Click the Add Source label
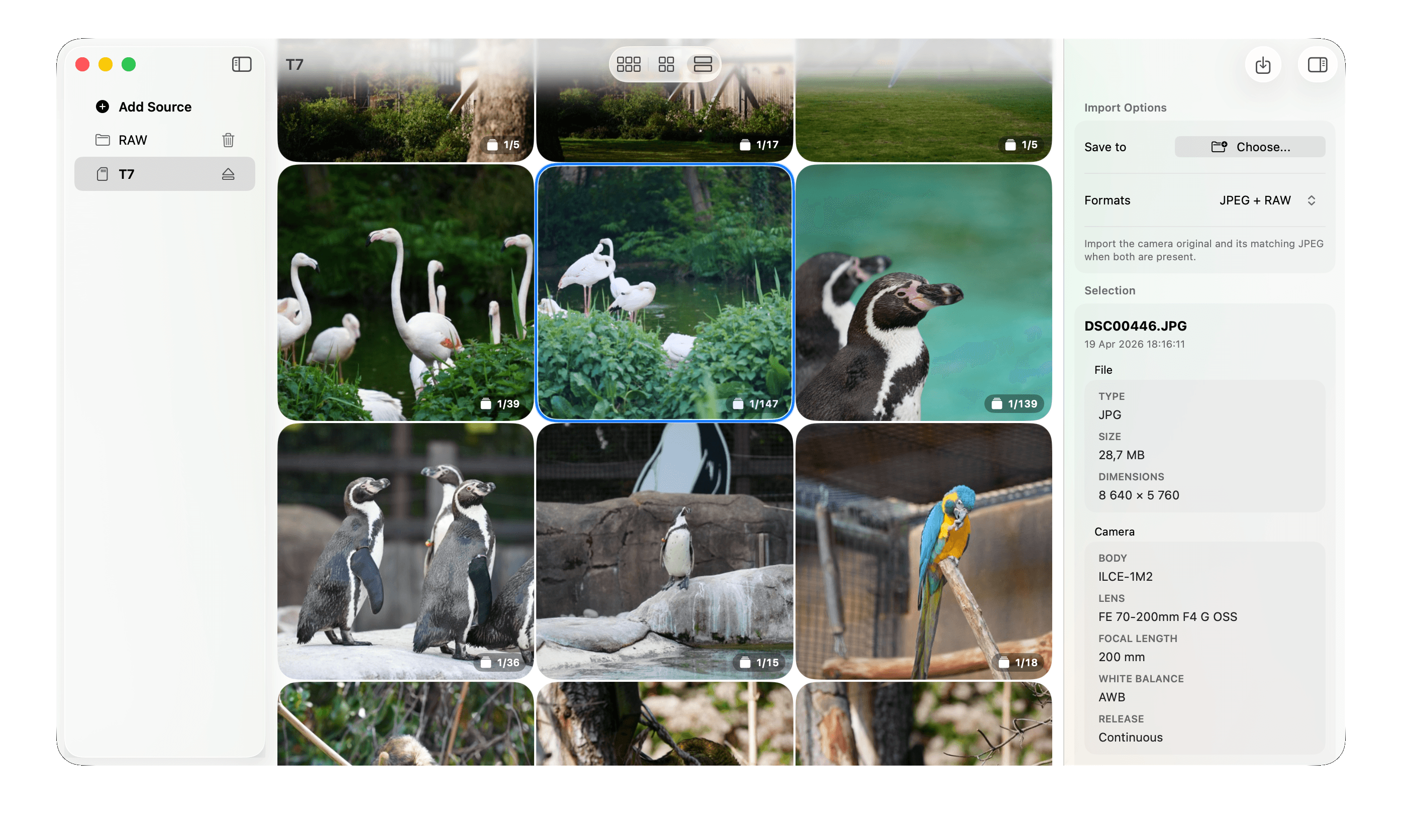Viewport: 1402px width, 840px height. (x=155, y=107)
